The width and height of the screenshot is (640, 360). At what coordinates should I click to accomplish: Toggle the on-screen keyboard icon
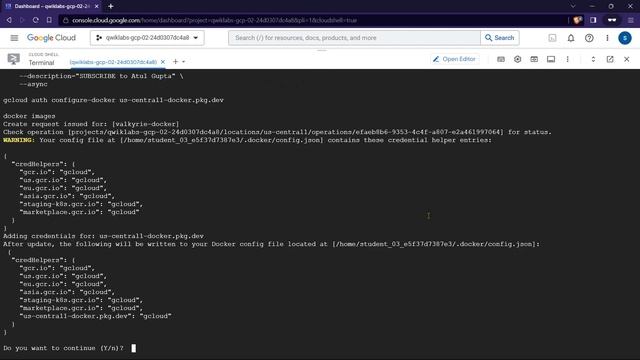point(501,59)
